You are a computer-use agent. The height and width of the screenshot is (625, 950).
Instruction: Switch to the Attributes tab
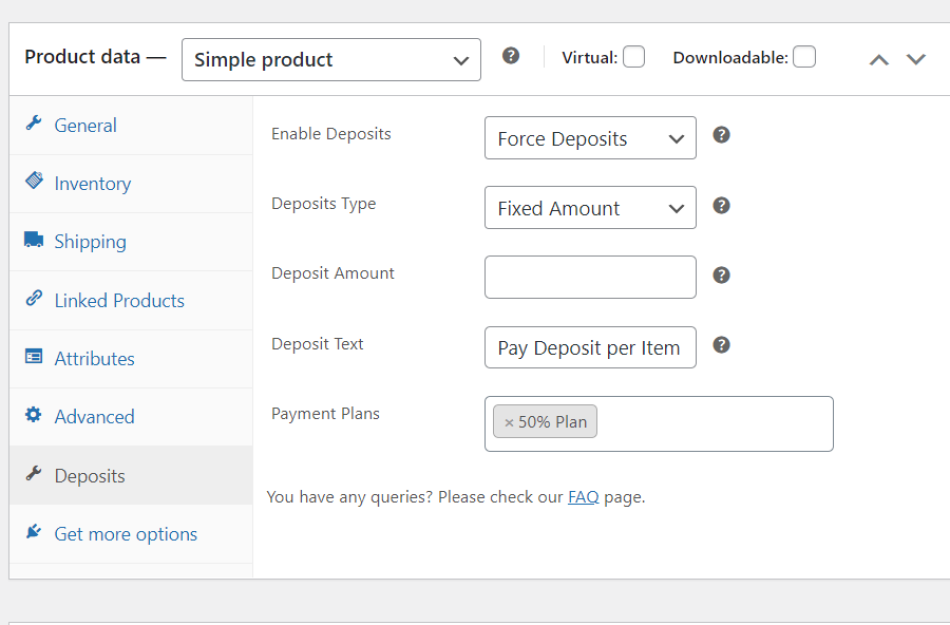(x=94, y=358)
